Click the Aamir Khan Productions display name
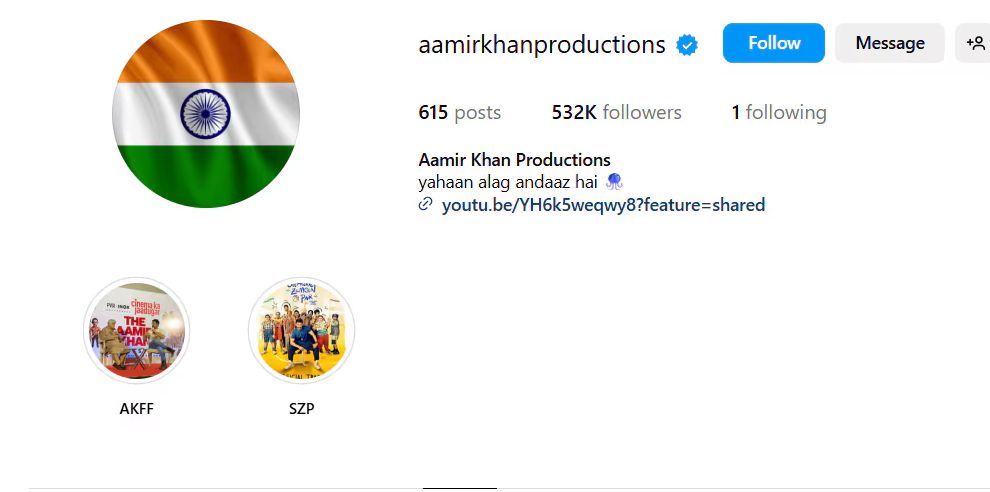Viewport: 990px width, 492px height. 514,160
